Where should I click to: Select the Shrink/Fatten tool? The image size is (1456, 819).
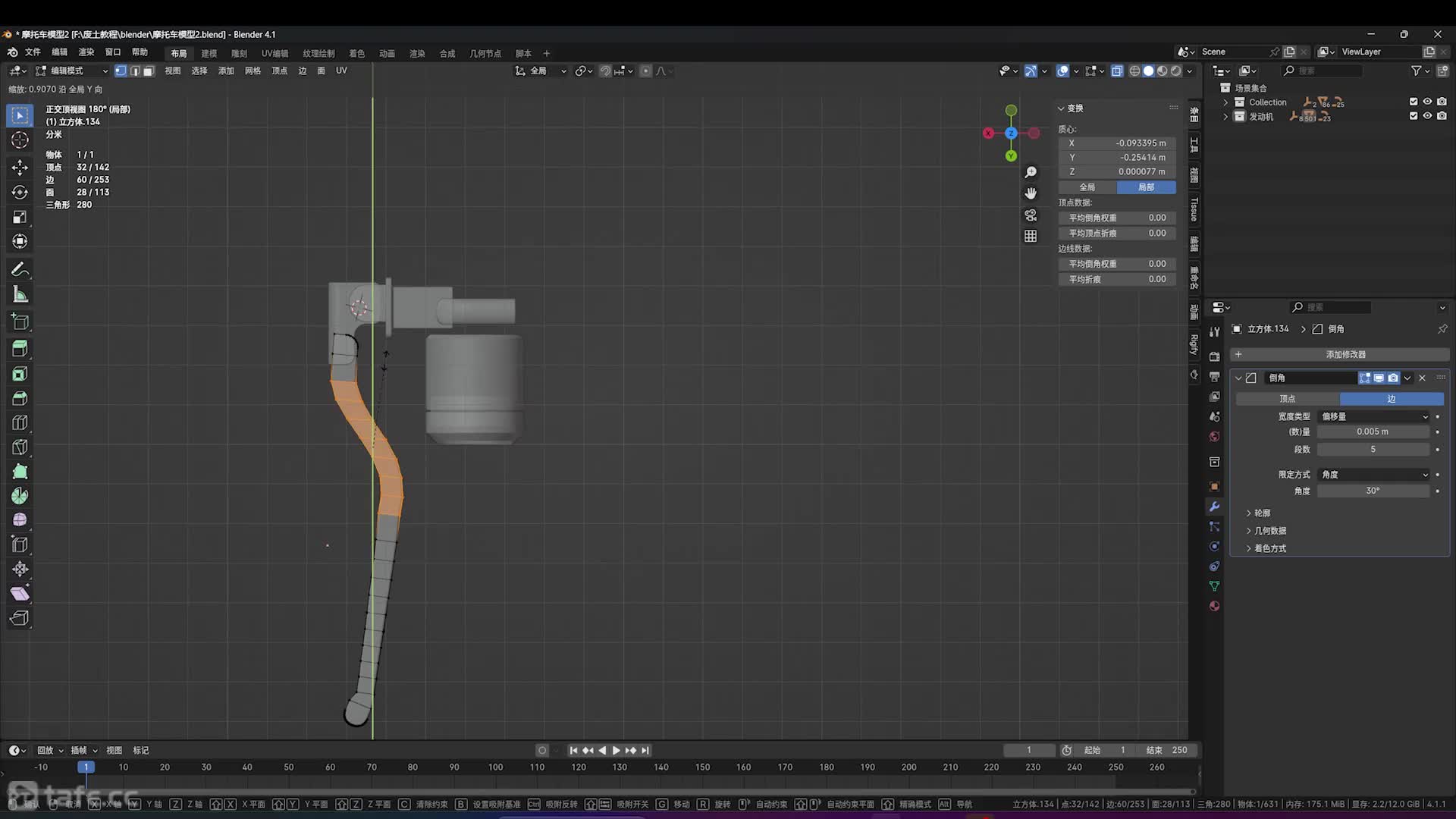[x=20, y=569]
